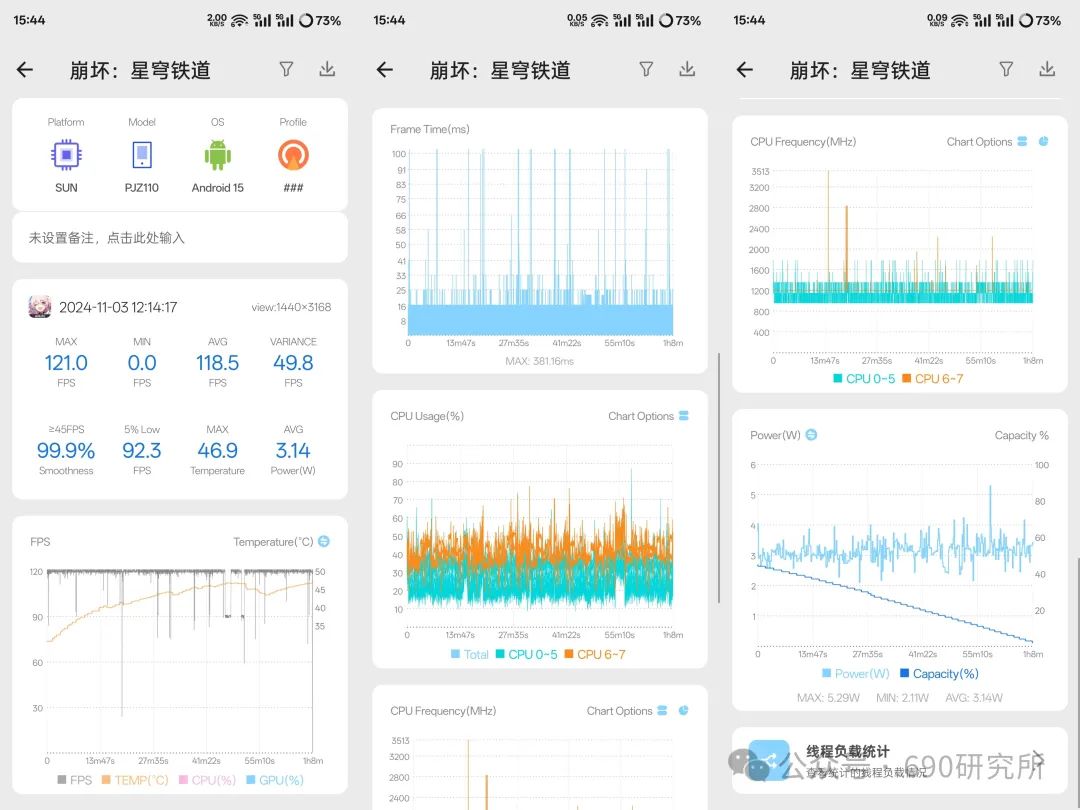
Task: Toggle the GPU(%) legend on the FPS chart
Action: tap(275, 780)
